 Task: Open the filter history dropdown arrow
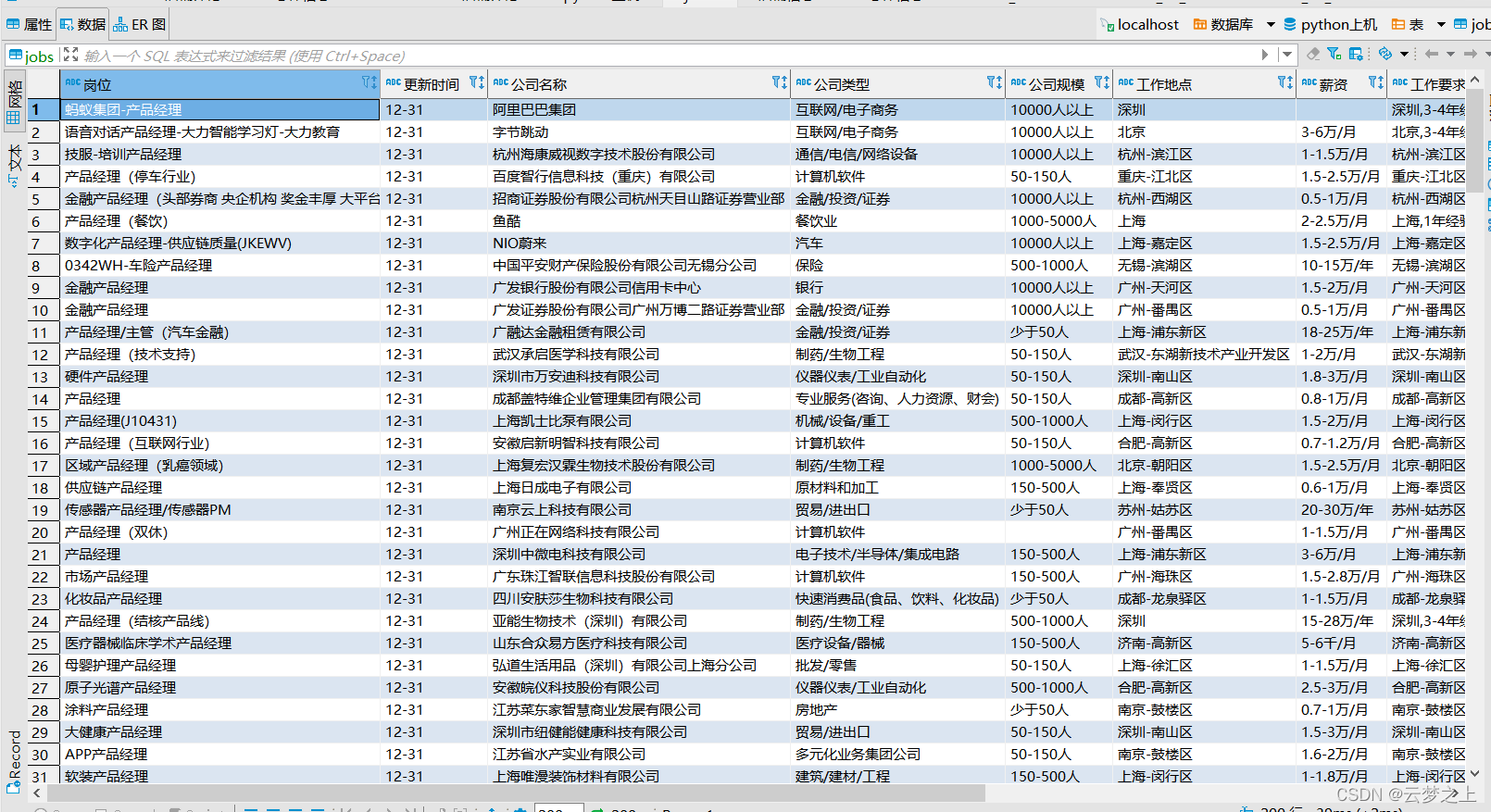pos(1286,56)
